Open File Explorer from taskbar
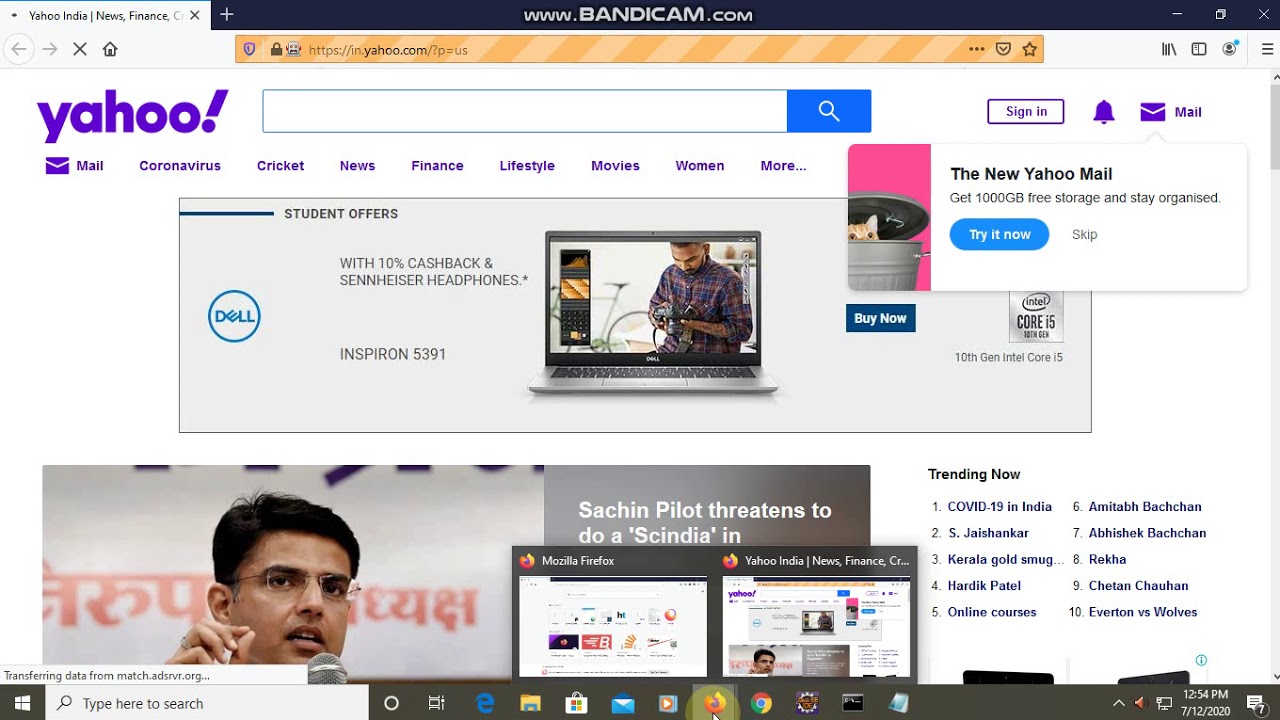Viewport: 1280px width, 720px height. pyautogui.click(x=530, y=703)
